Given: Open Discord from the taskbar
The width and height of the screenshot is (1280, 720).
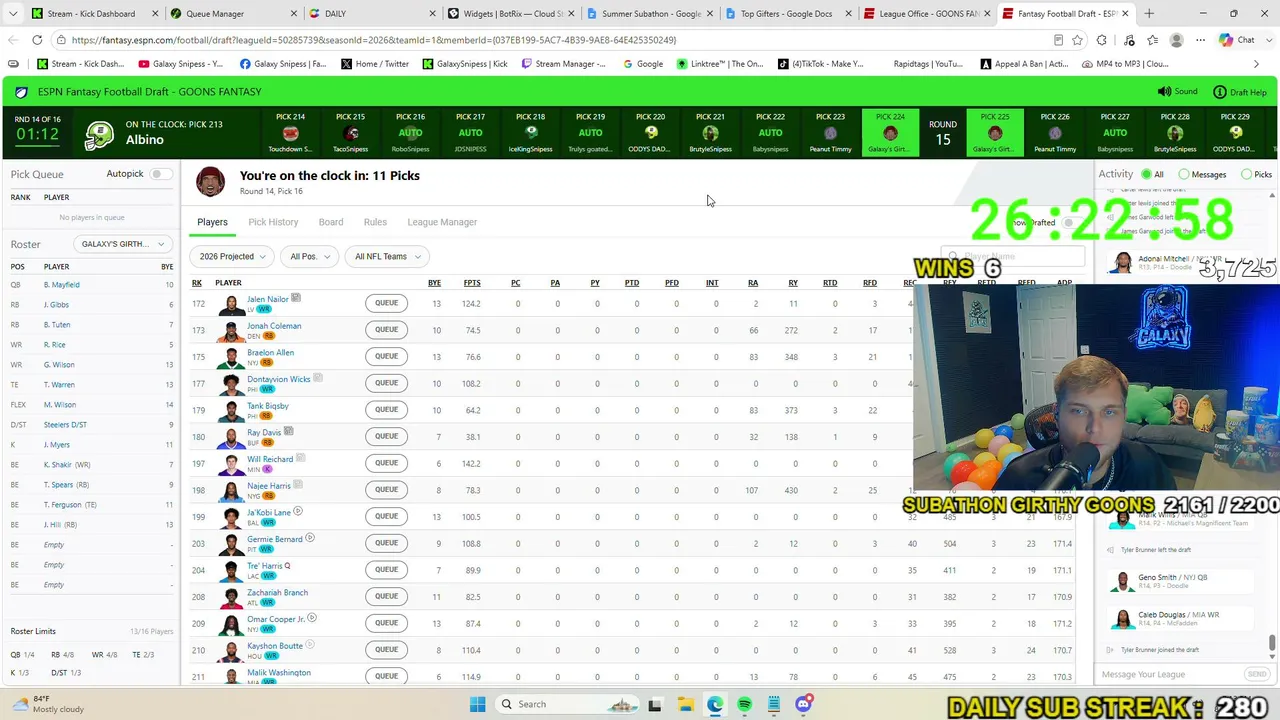Looking at the screenshot, I should [803, 704].
